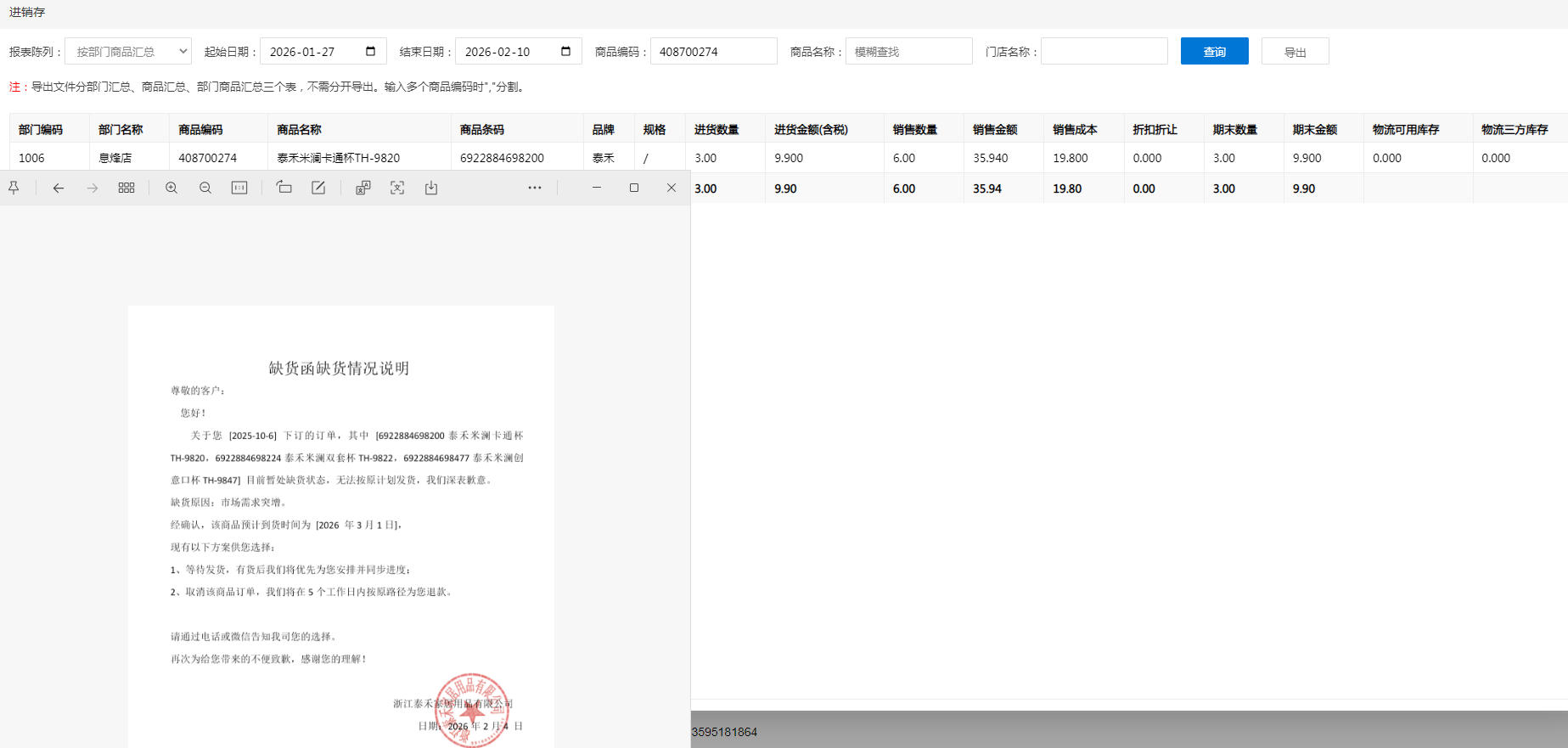1568x748 pixels.
Task: Zoom in on the shortage letter
Action: coord(171,188)
